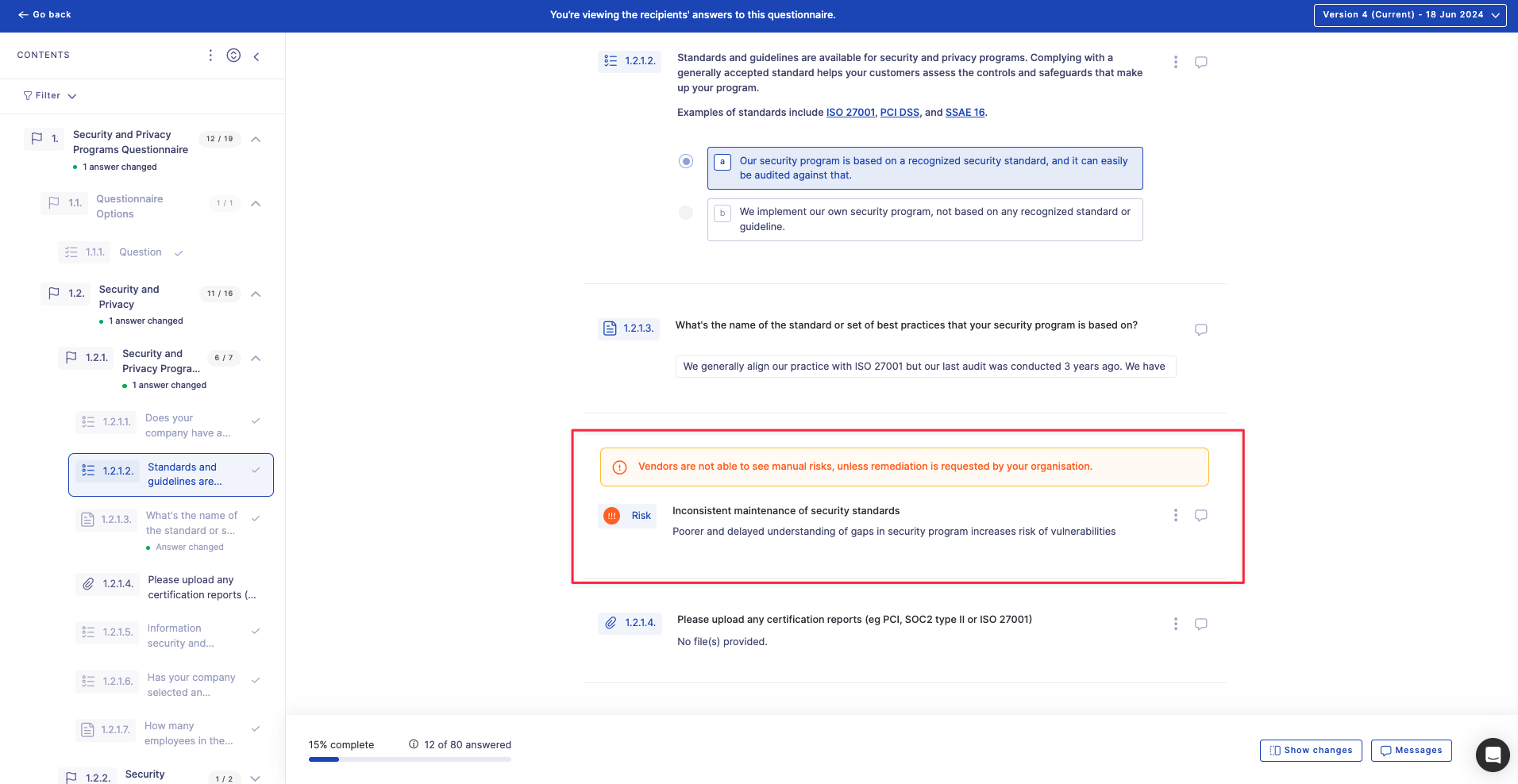This screenshot has height=784, width=1518.
Task: Open the chat widget bubble
Action: pos(1493,755)
